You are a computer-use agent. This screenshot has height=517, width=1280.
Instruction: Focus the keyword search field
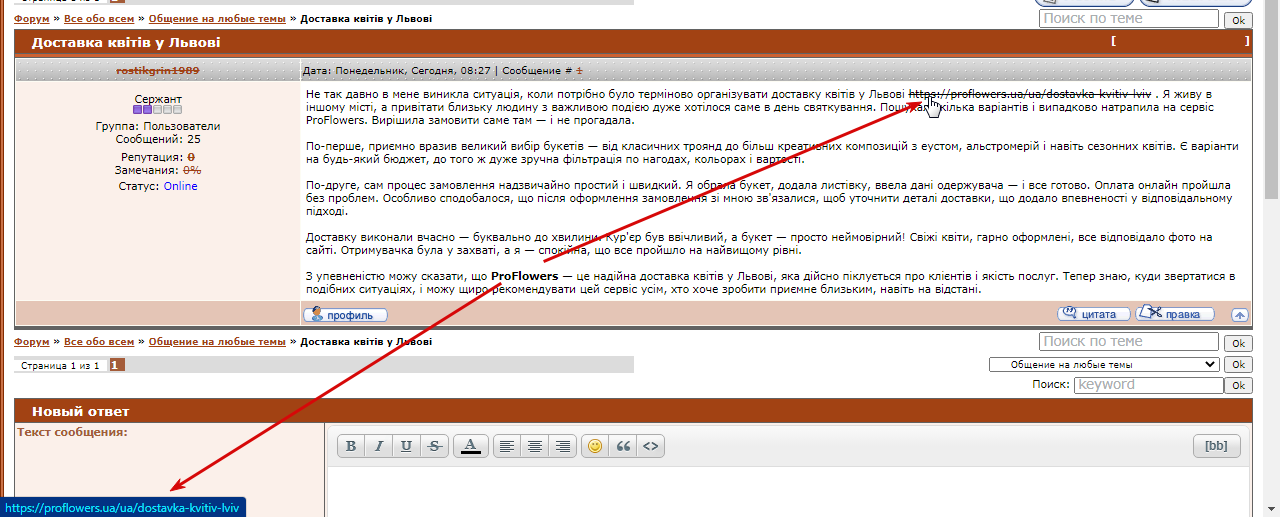tap(1149, 385)
